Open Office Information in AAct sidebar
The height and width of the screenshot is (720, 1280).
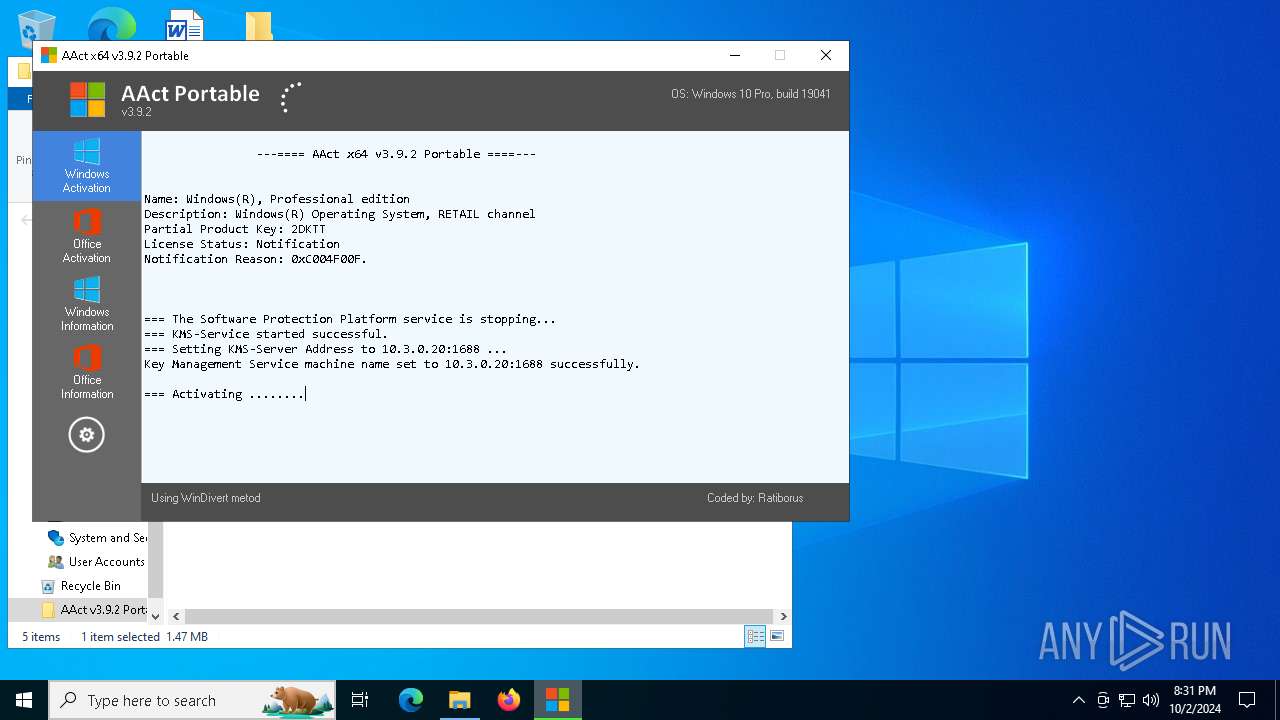click(87, 372)
